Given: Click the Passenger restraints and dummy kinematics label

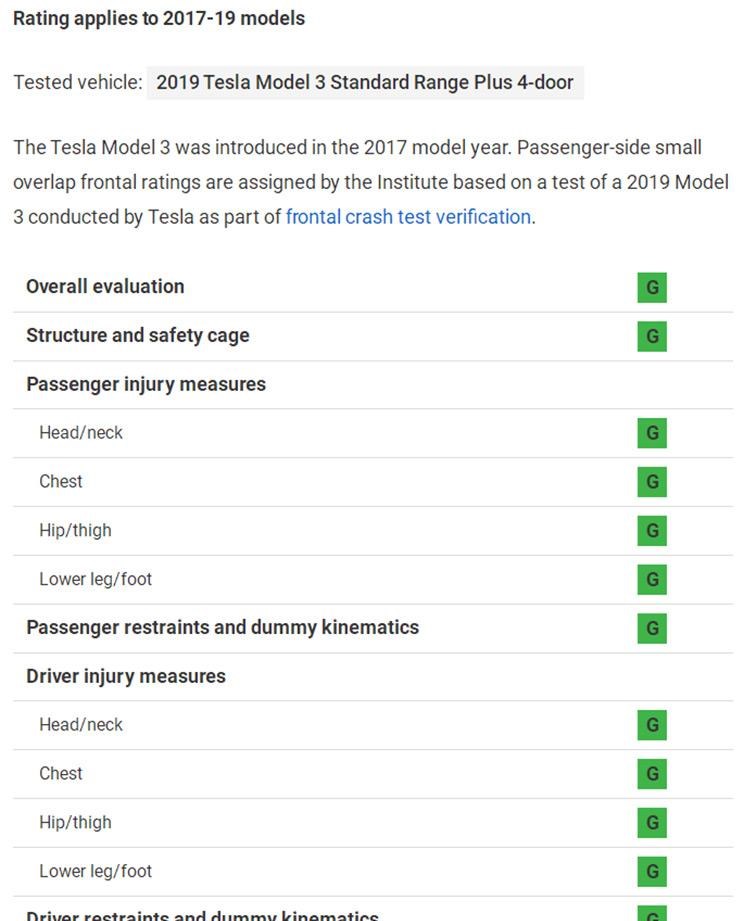Looking at the screenshot, I should click(x=223, y=627).
